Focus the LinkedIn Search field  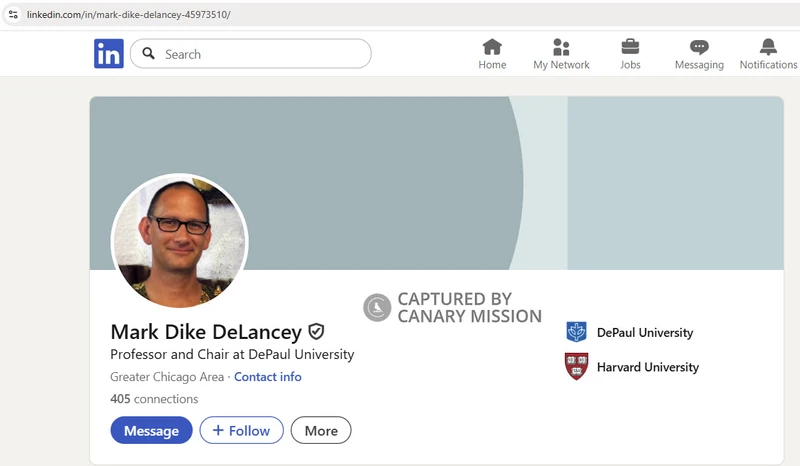tap(251, 54)
